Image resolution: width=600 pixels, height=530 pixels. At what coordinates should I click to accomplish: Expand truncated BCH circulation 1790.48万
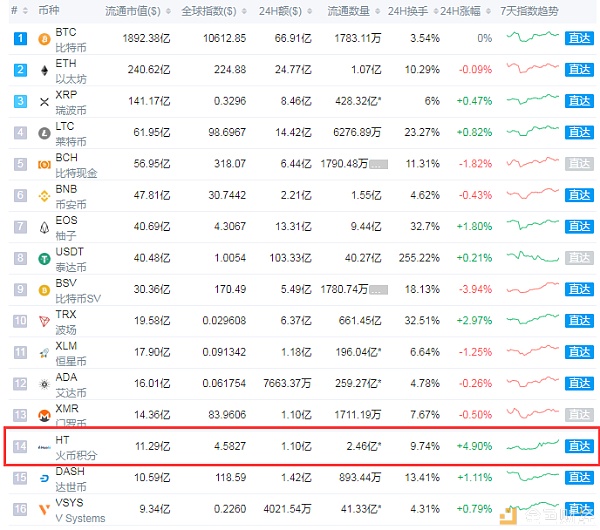pos(378,165)
